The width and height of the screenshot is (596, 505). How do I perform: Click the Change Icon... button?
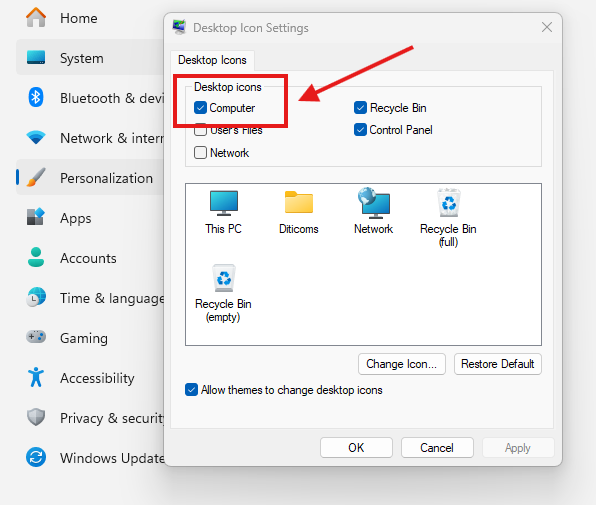[x=402, y=364]
